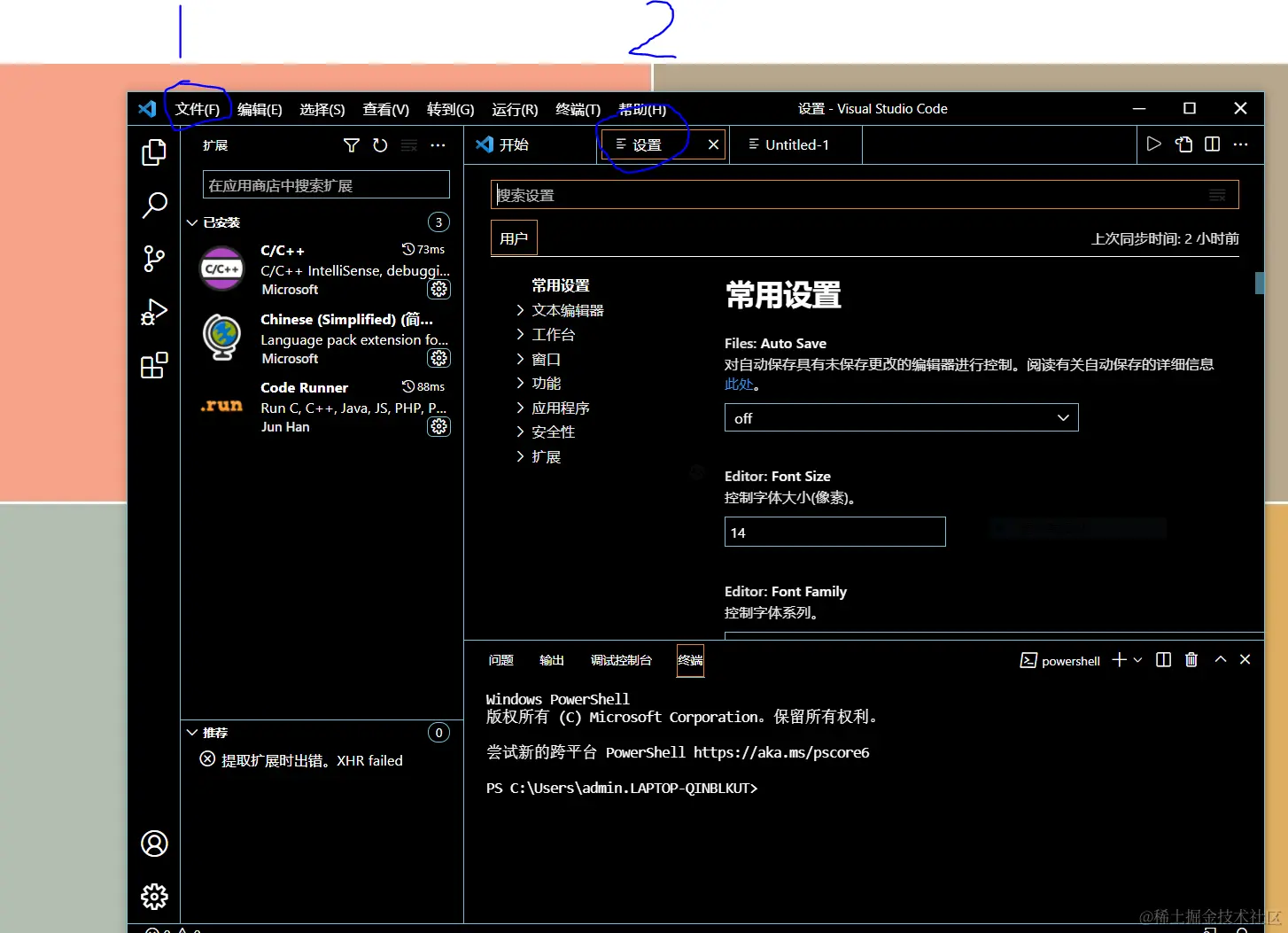Open the 选择(S) menu
The image size is (1288, 933).
[x=322, y=109]
